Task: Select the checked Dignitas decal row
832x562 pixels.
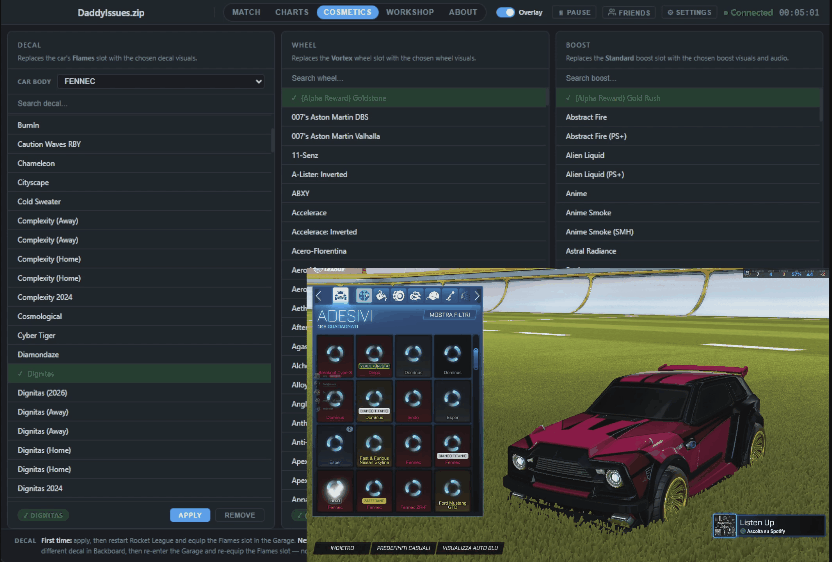Action: pos(140,374)
